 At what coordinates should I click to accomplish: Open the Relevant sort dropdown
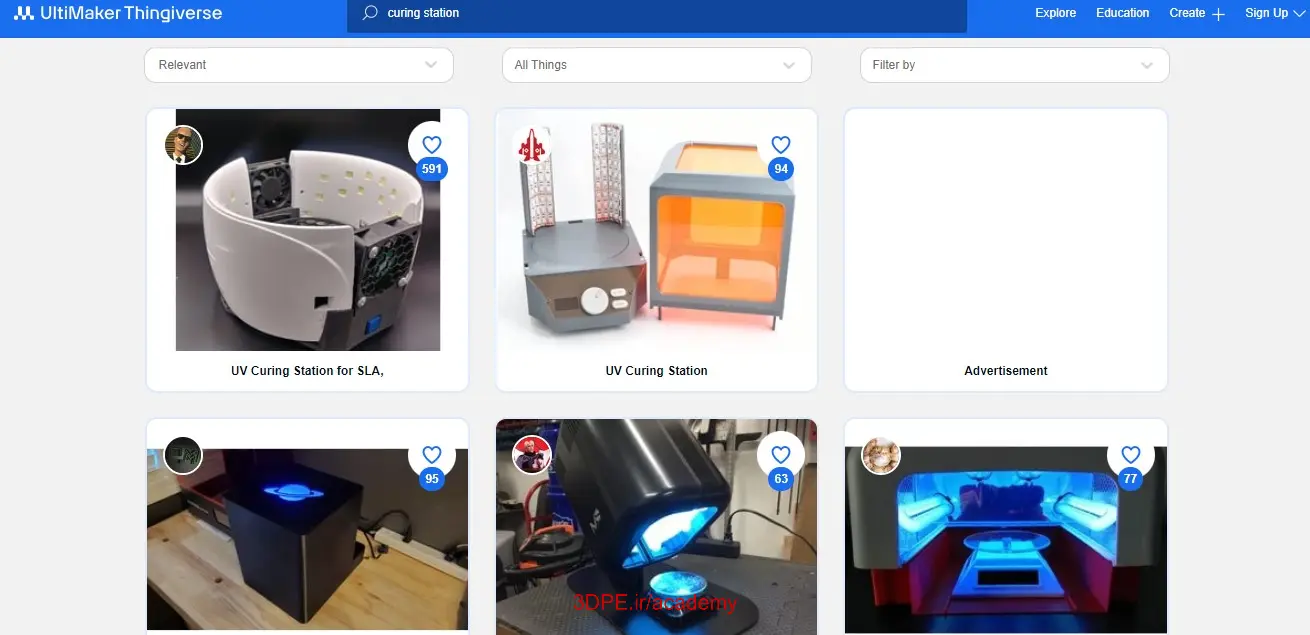coord(299,65)
